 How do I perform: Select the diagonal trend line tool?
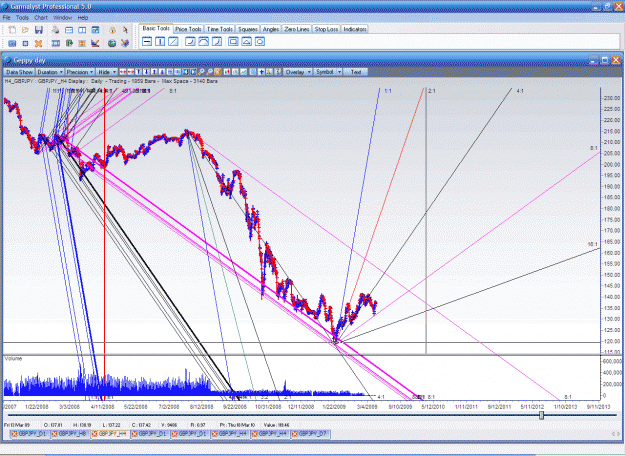pos(173,41)
